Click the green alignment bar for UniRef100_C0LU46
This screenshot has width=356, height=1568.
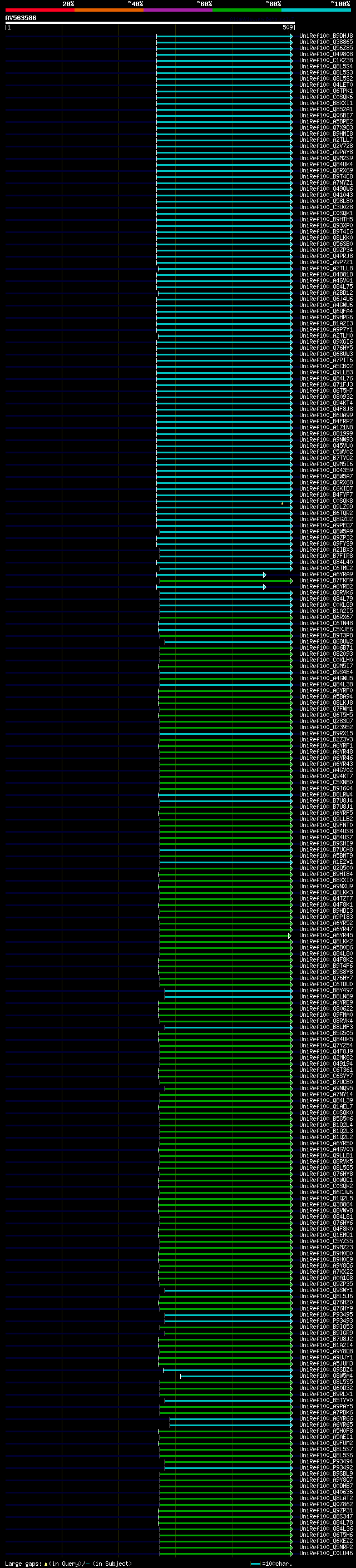click(x=225, y=1553)
